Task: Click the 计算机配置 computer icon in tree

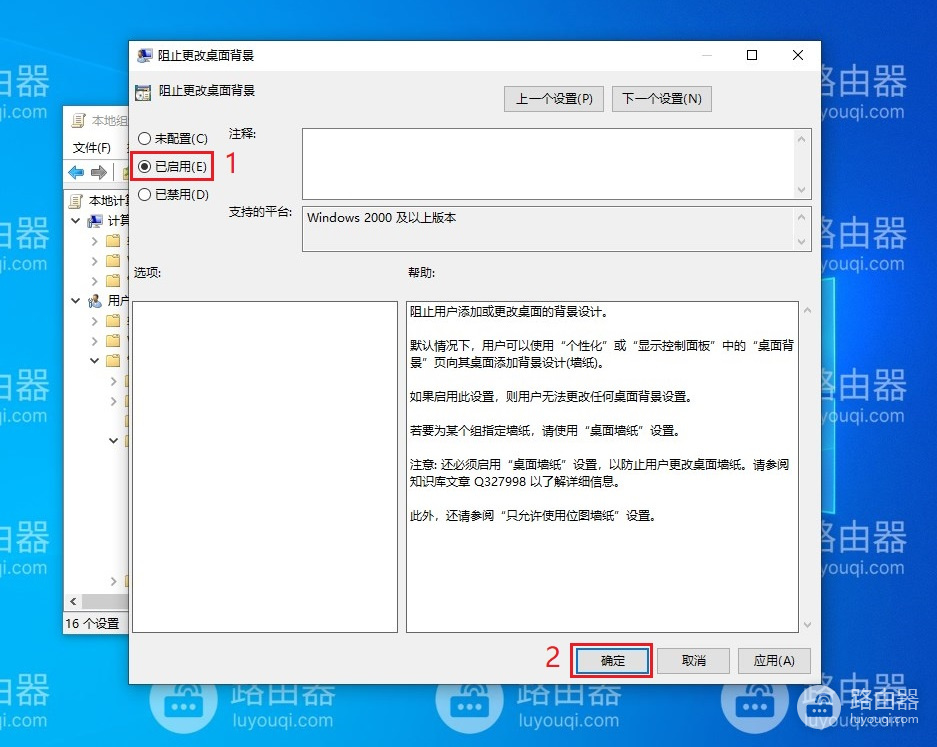Action: [x=94, y=221]
